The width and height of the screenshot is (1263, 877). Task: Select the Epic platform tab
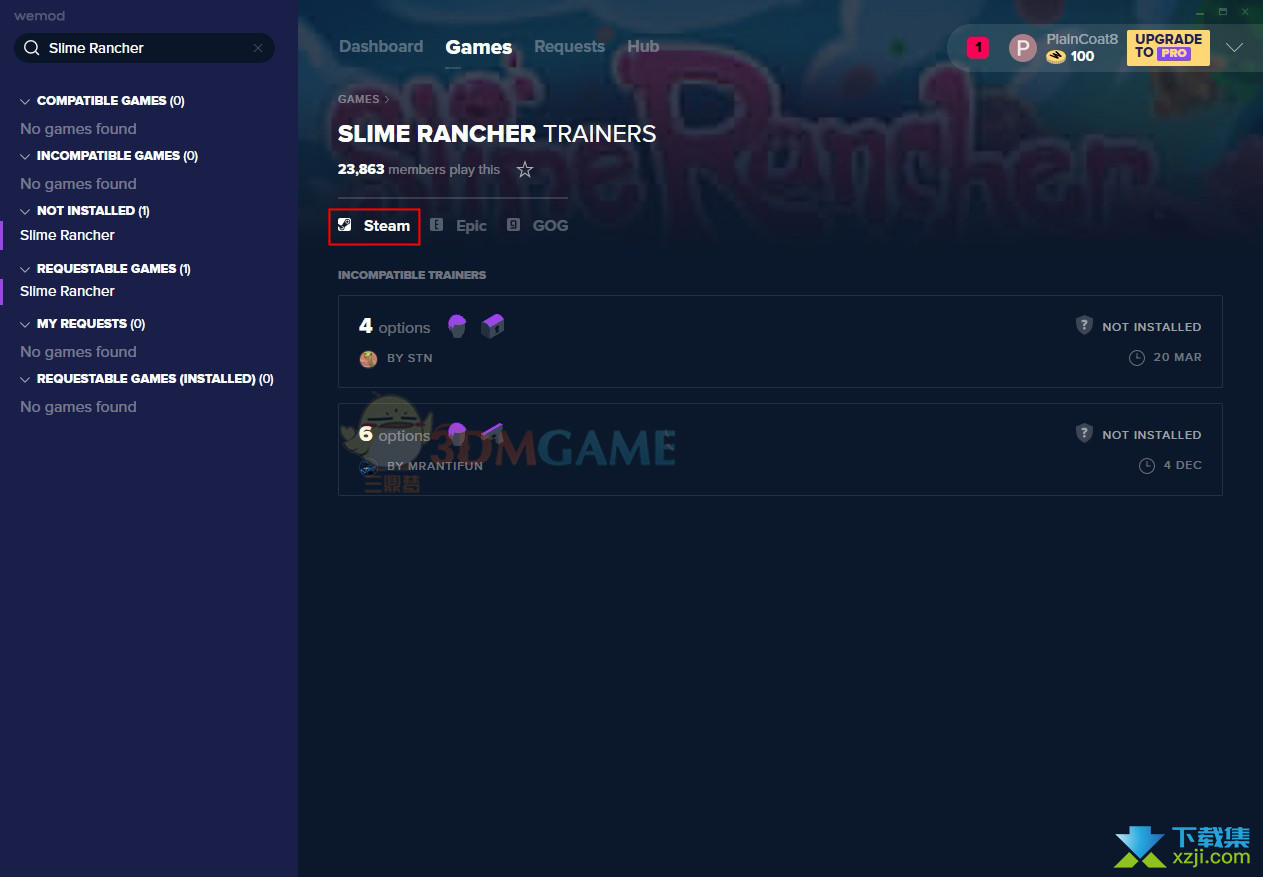pos(458,226)
